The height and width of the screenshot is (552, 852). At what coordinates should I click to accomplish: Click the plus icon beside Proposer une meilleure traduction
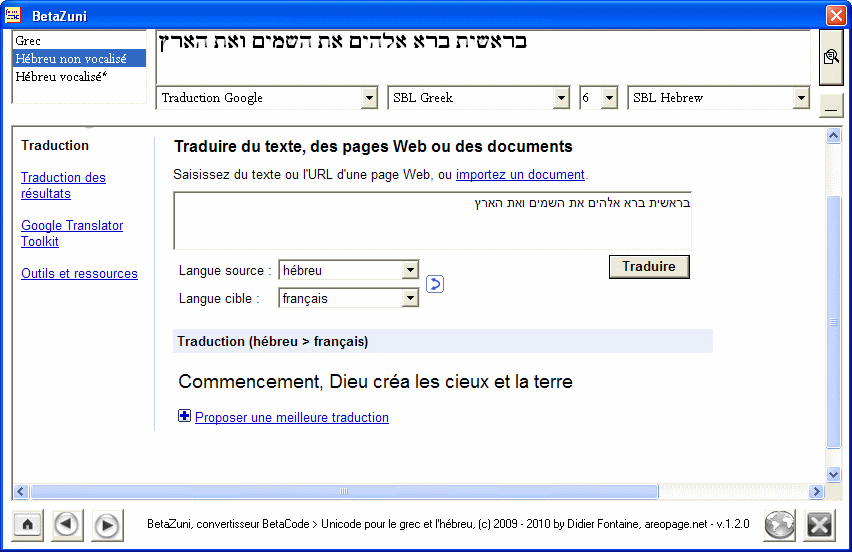pyautogui.click(x=184, y=416)
